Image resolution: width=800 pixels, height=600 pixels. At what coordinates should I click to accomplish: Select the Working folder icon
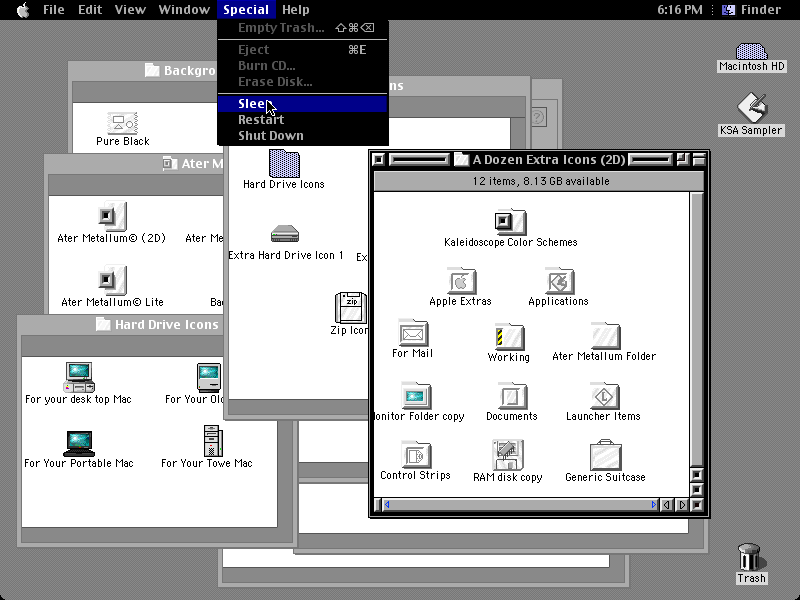(509, 337)
